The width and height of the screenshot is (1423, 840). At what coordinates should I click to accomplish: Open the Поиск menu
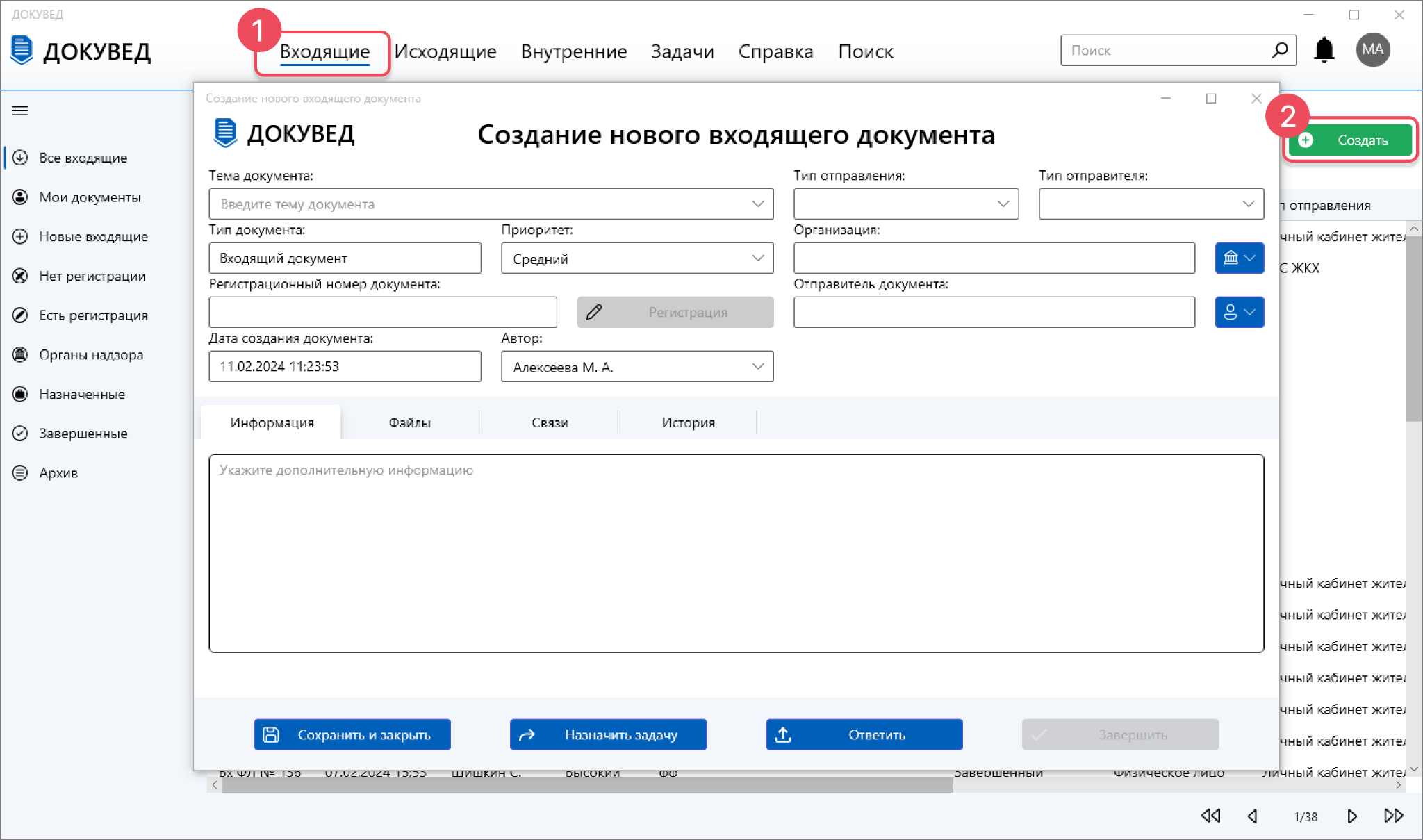tap(866, 51)
